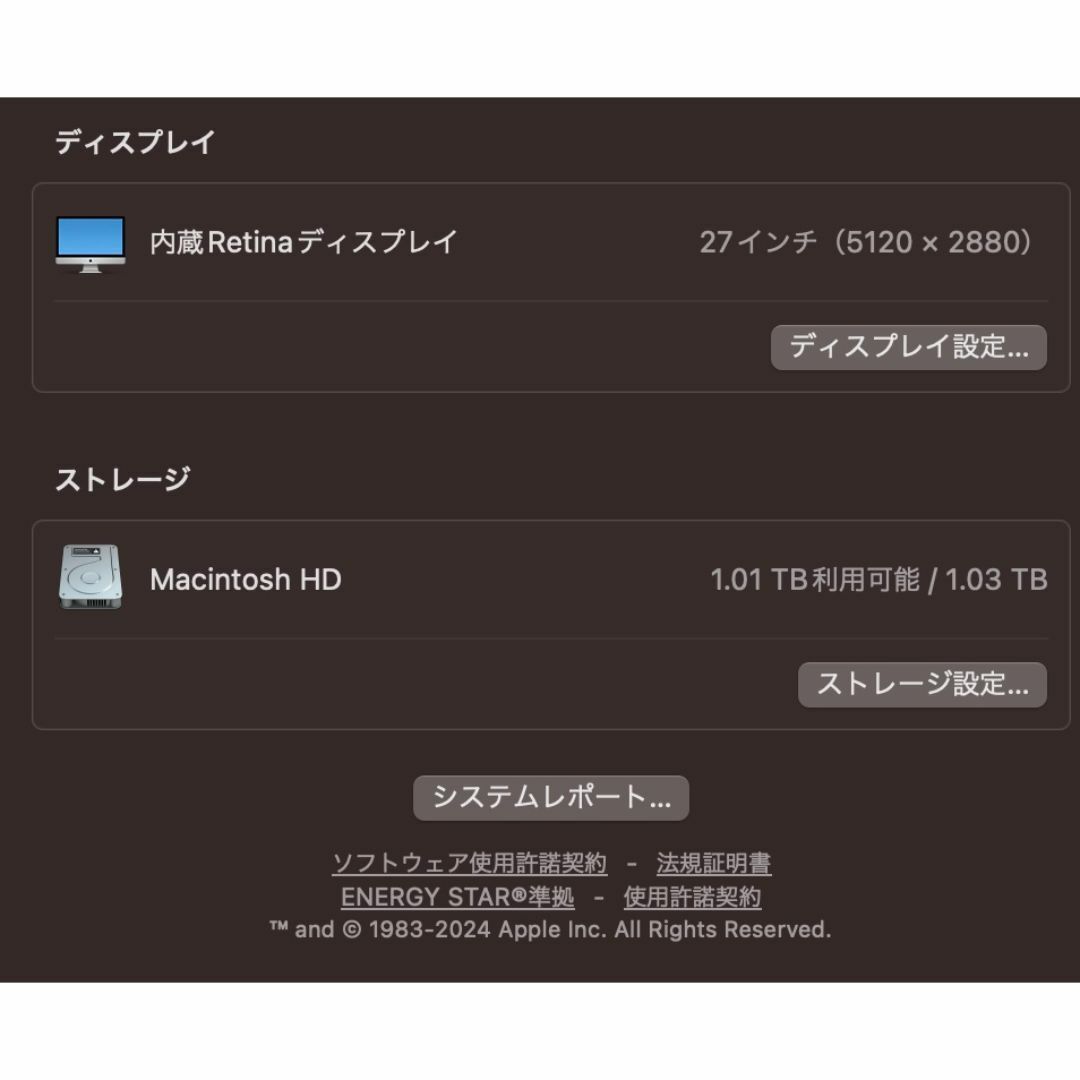
Task: Click the iMac display icon
Action: pos(90,244)
